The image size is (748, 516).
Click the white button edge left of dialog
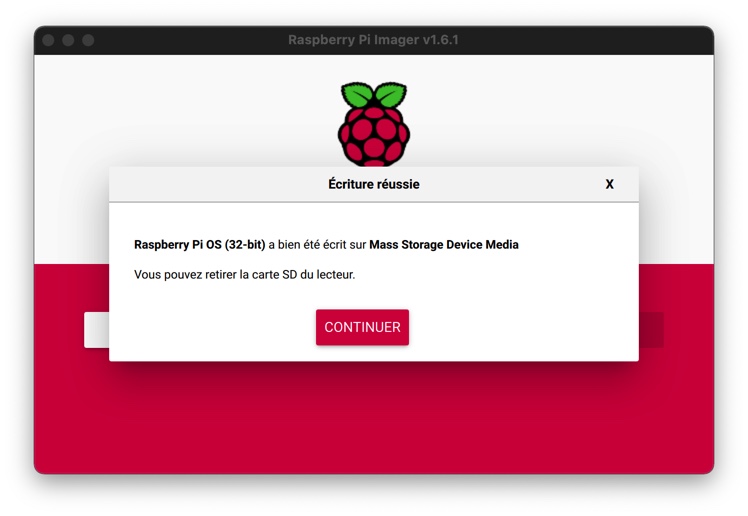click(x=96, y=330)
